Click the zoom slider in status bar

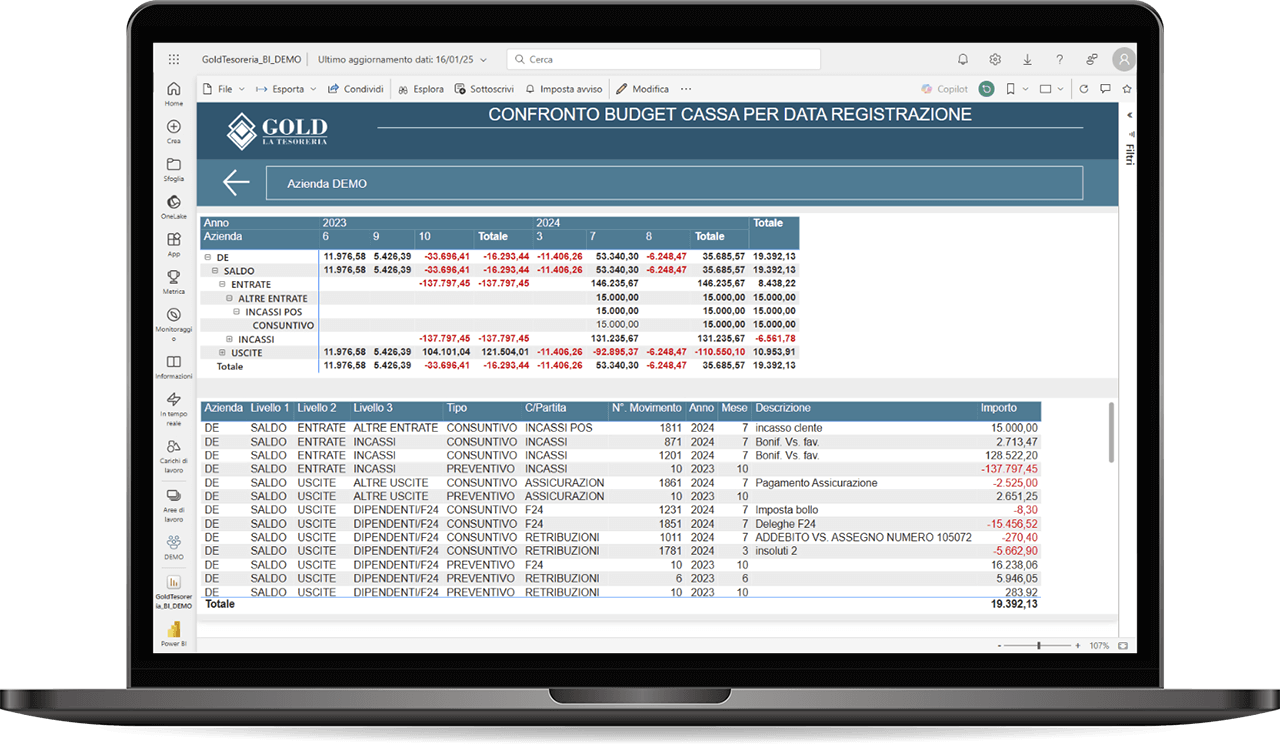1039,646
